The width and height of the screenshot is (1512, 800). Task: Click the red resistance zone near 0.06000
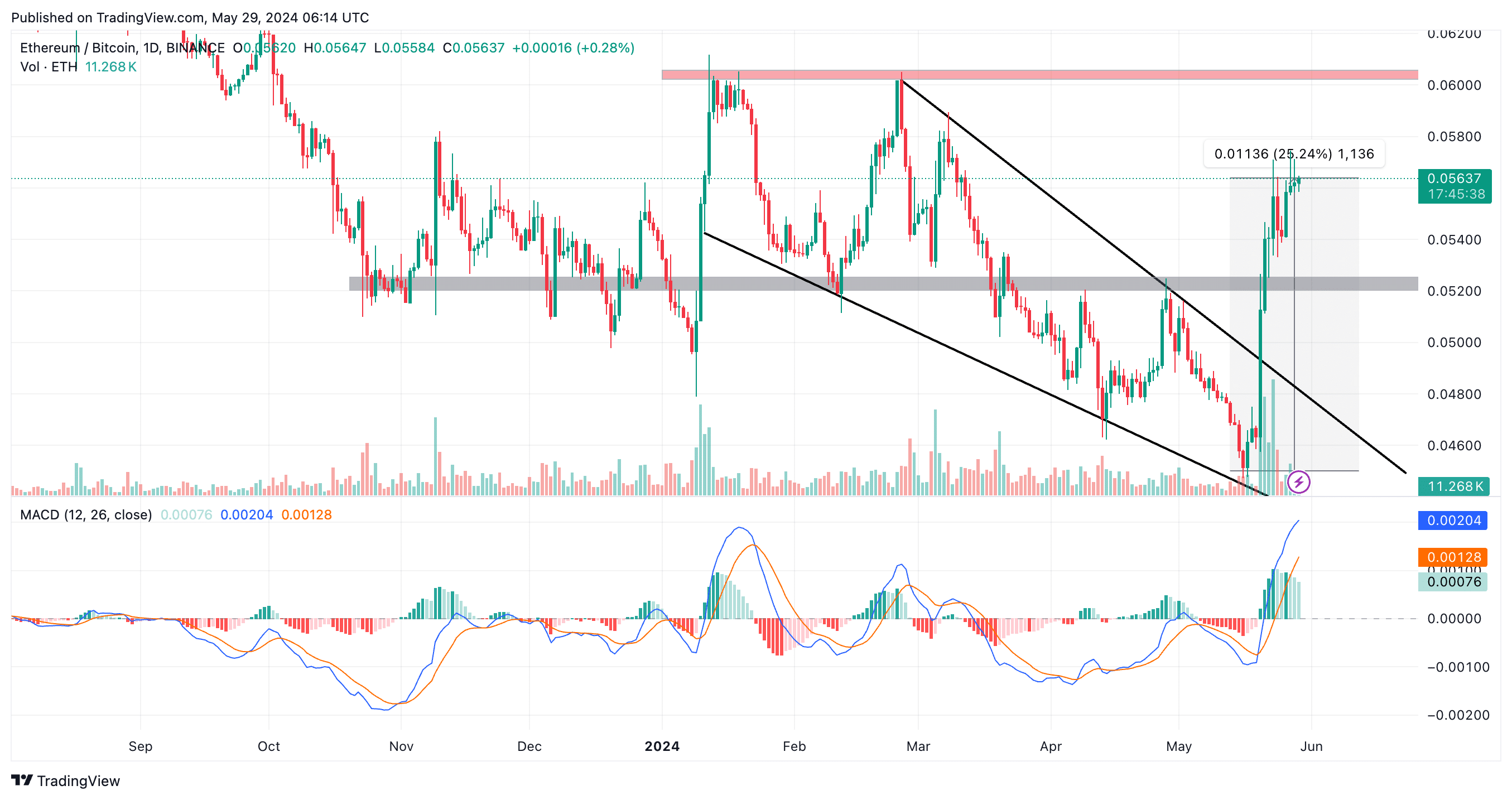pyautogui.click(x=1039, y=75)
